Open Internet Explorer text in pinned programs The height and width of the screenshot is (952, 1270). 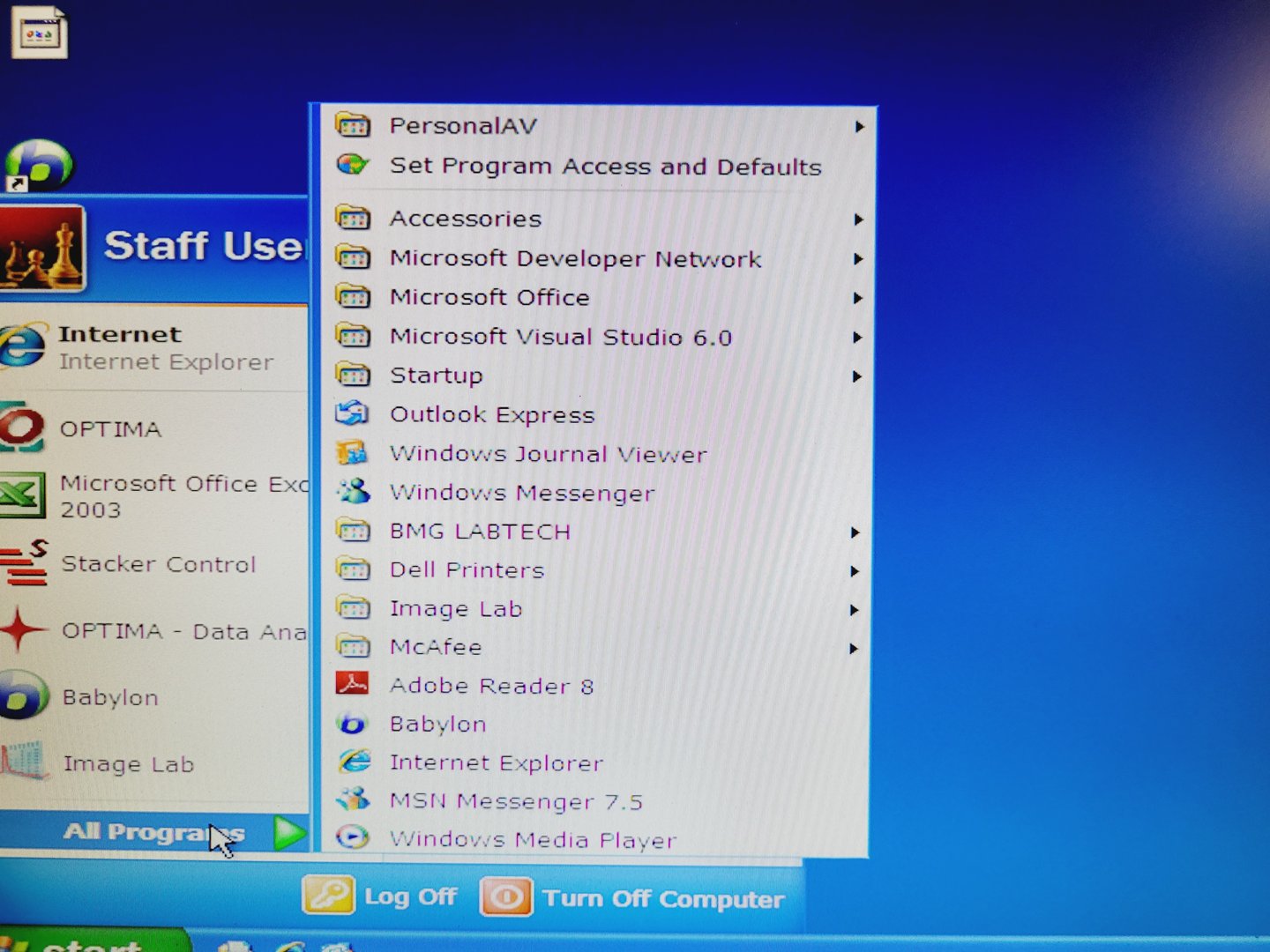click(x=166, y=361)
